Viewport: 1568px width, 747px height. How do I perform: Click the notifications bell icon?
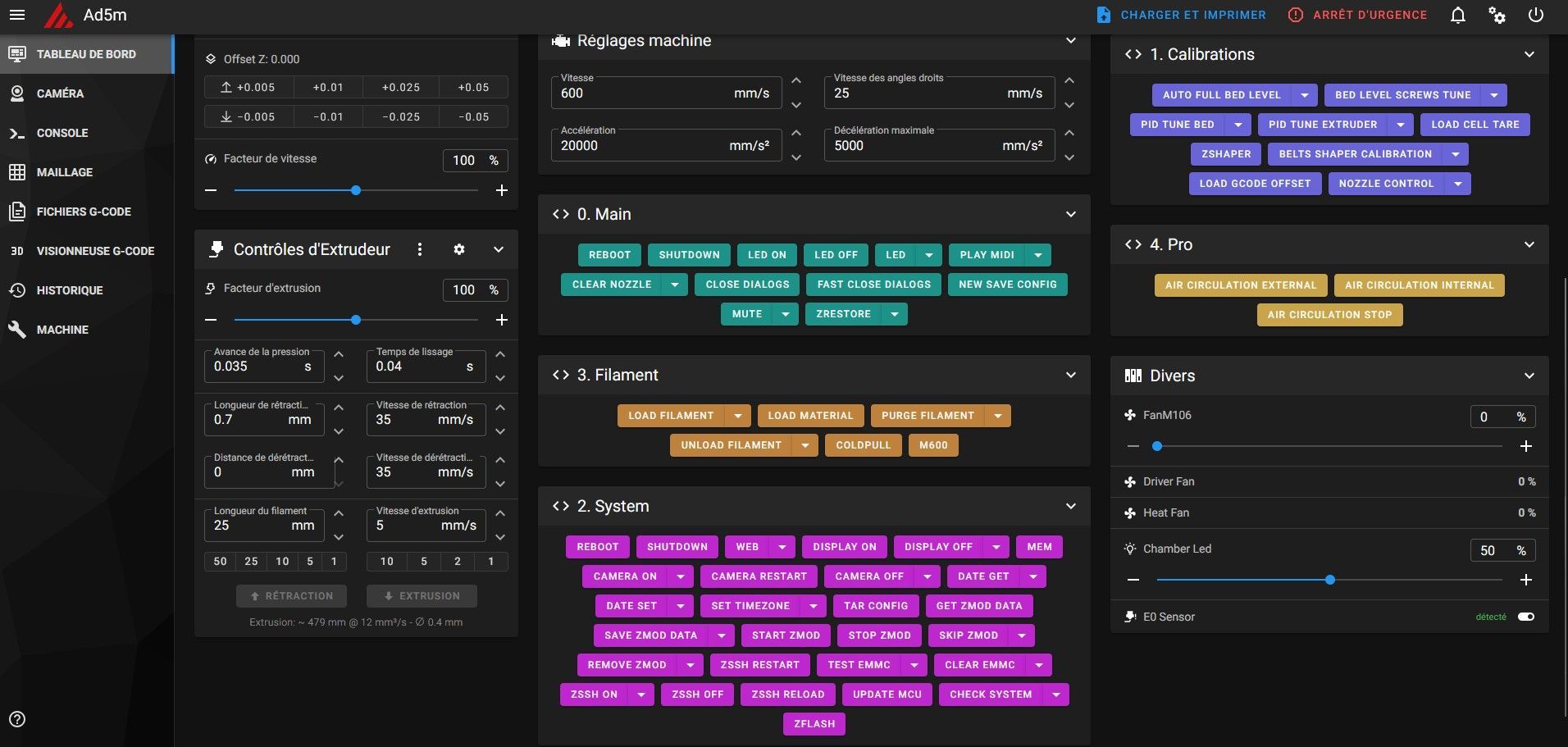(1458, 15)
